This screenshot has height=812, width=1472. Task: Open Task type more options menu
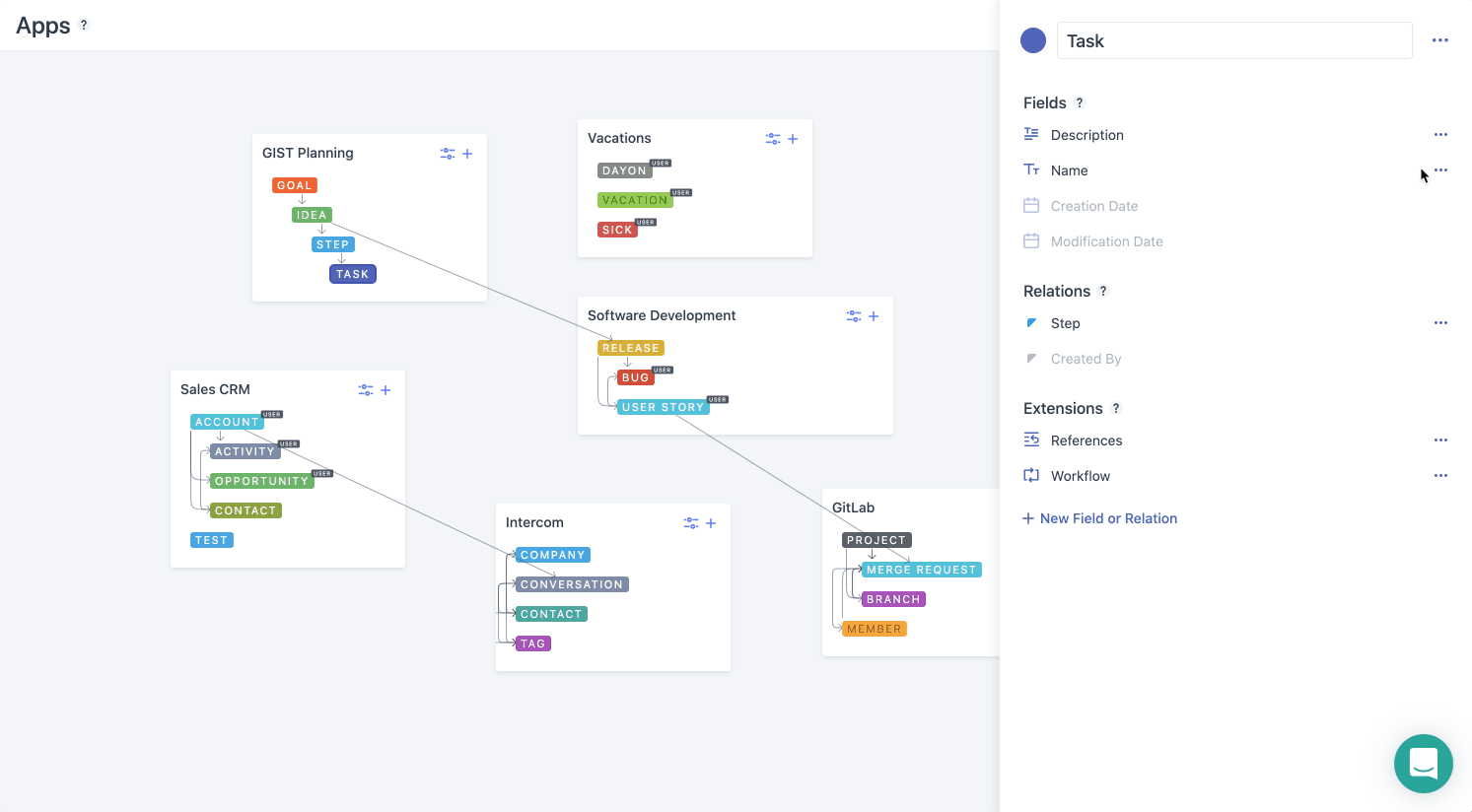pos(1440,40)
